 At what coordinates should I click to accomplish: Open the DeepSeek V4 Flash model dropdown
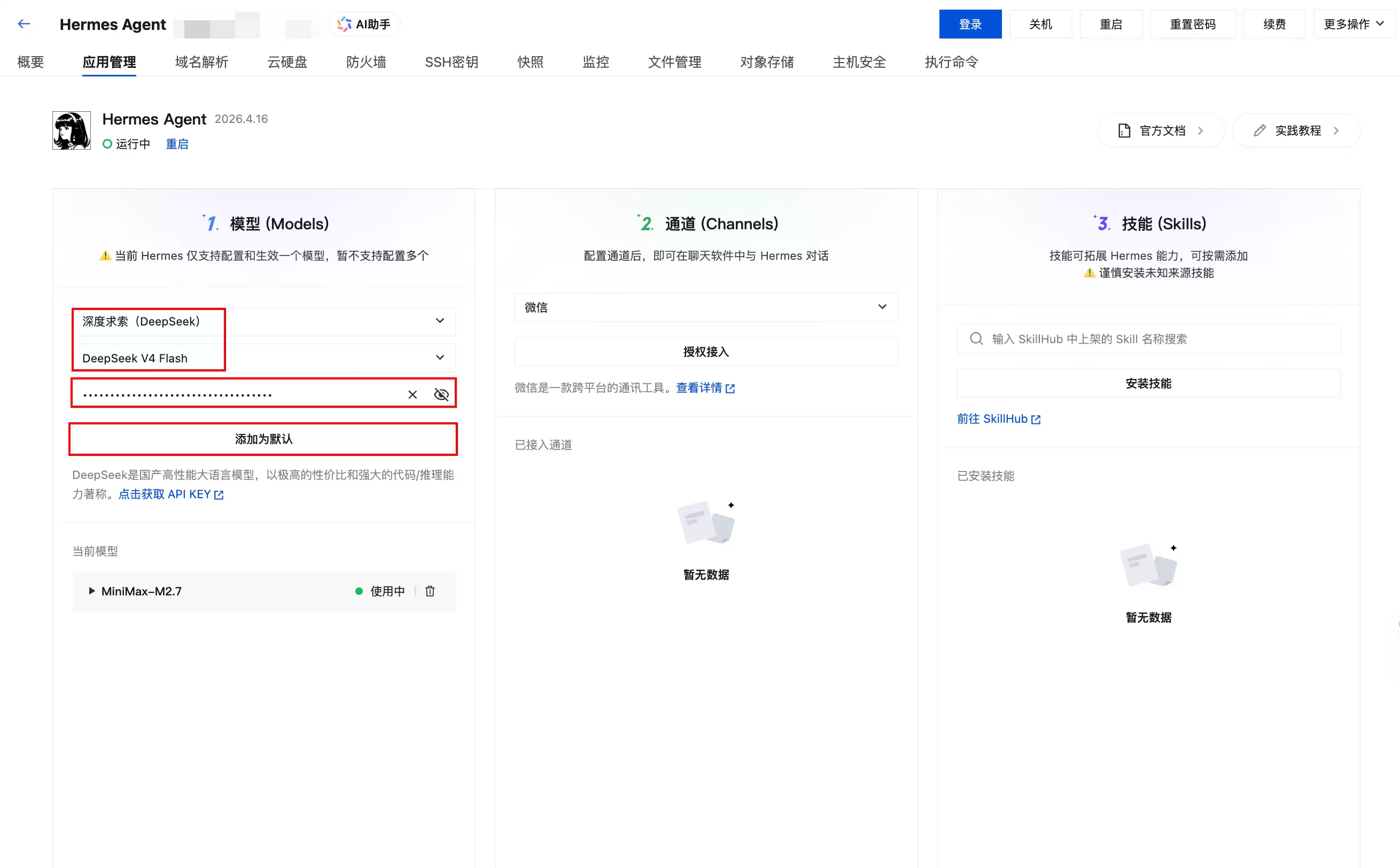click(264, 358)
